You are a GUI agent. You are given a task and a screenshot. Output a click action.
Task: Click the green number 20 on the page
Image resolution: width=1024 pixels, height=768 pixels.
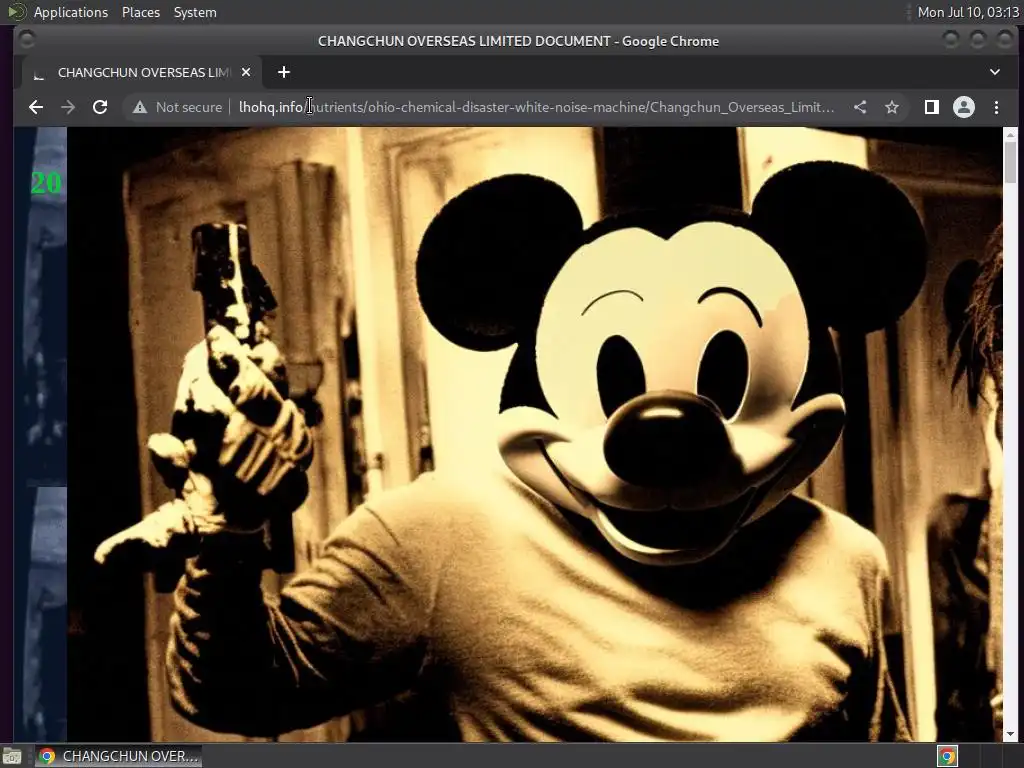click(x=46, y=183)
